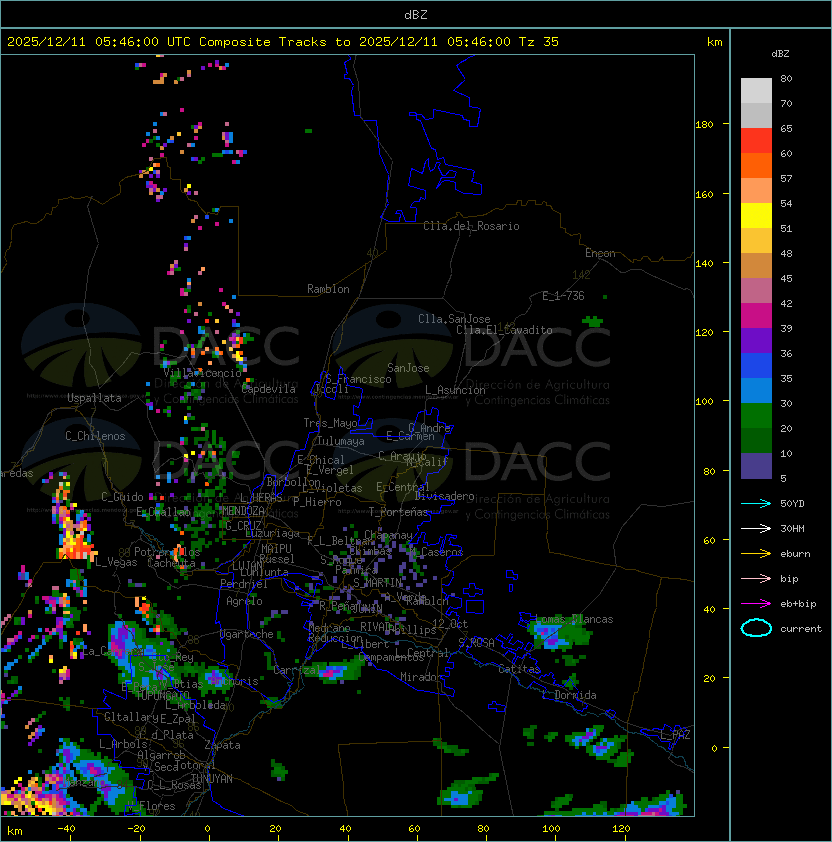Viewport: 832px width, 842px height.
Task: Click the 'Perdriel' place label
Action: 244,584
